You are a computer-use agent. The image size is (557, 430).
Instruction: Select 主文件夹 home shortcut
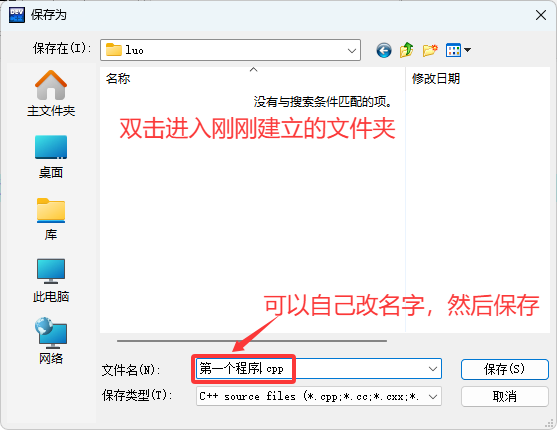[51, 93]
